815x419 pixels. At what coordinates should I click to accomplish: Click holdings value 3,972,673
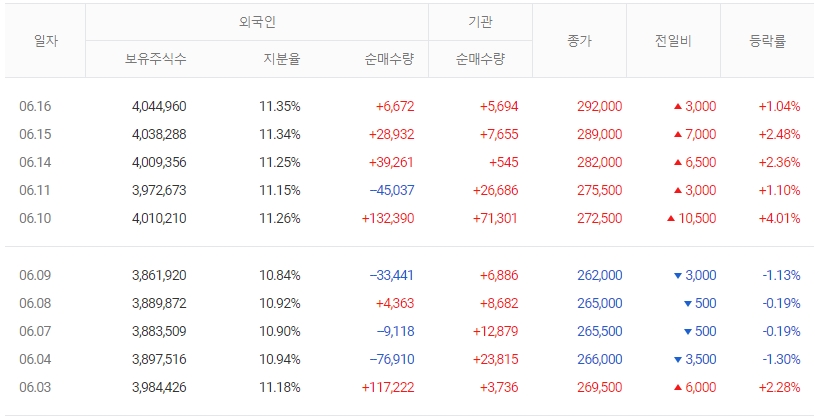159,191
